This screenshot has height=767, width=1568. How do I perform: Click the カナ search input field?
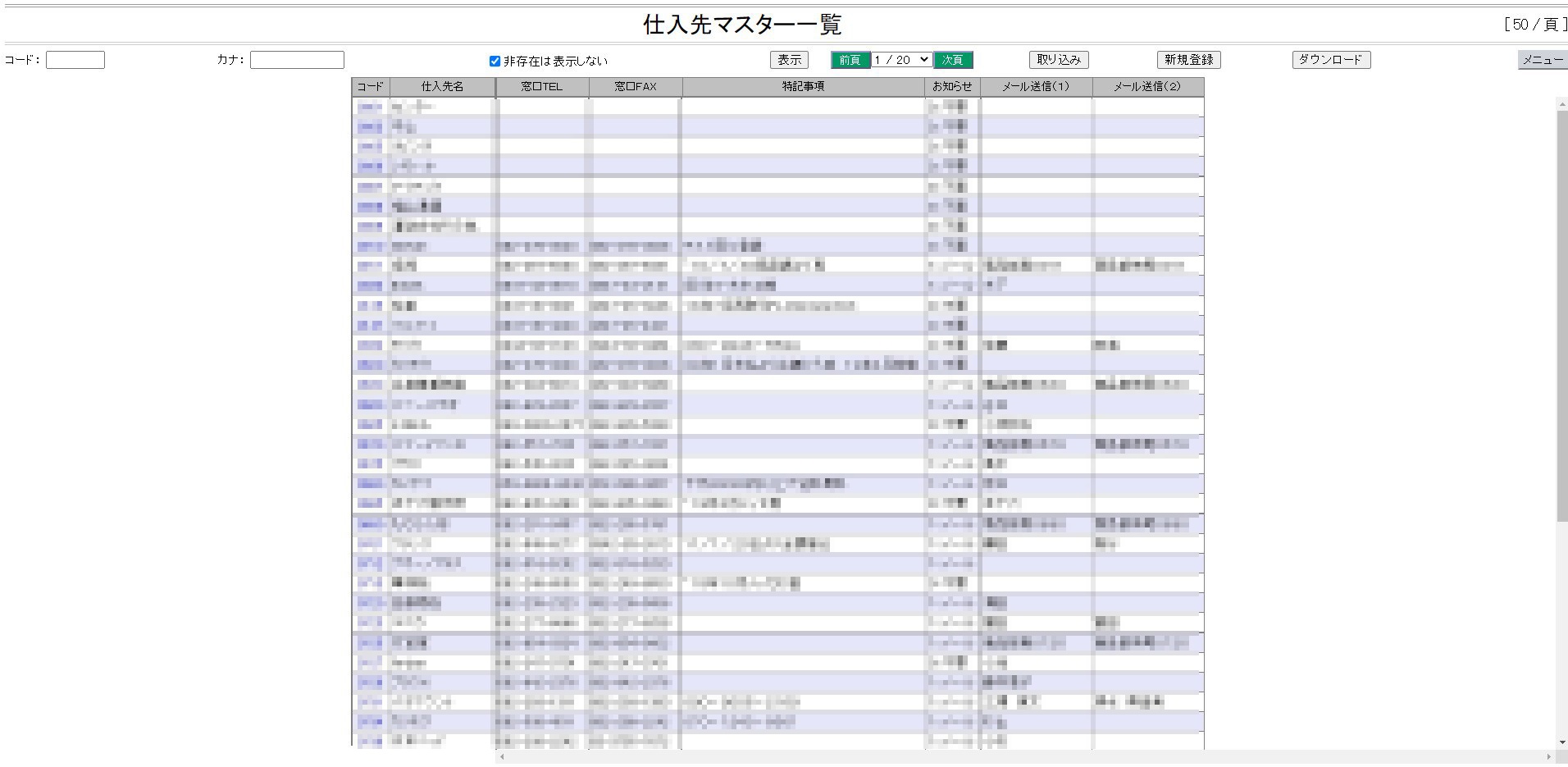tap(297, 60)
